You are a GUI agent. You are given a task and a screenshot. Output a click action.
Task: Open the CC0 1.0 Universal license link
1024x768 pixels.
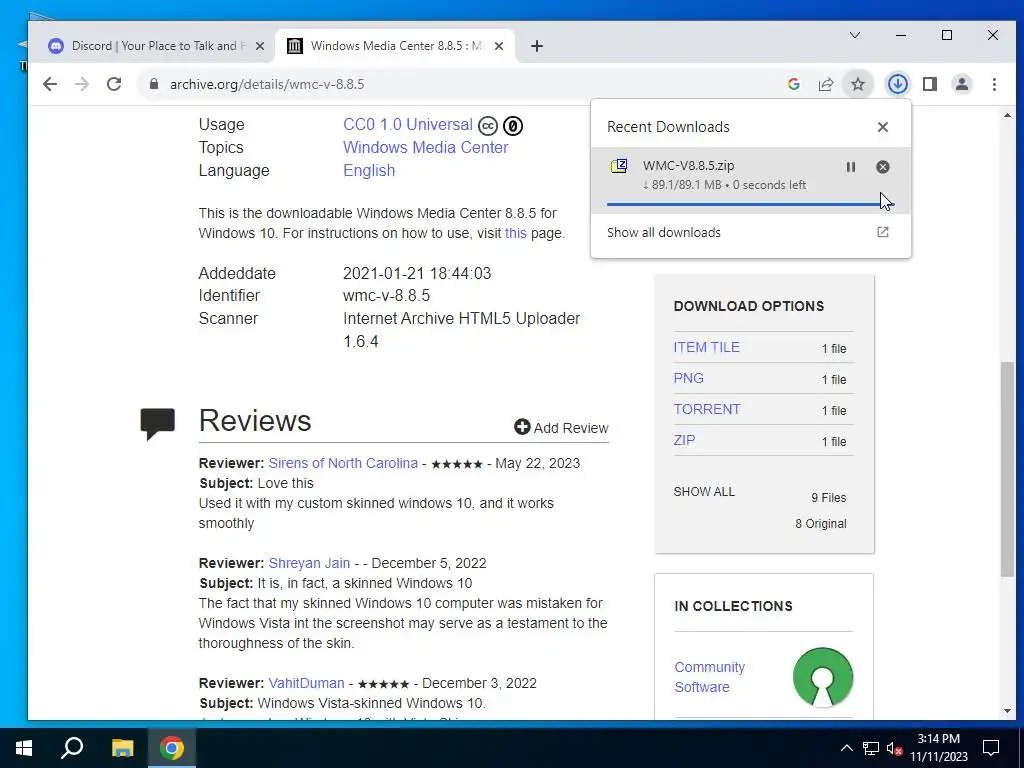408,125
